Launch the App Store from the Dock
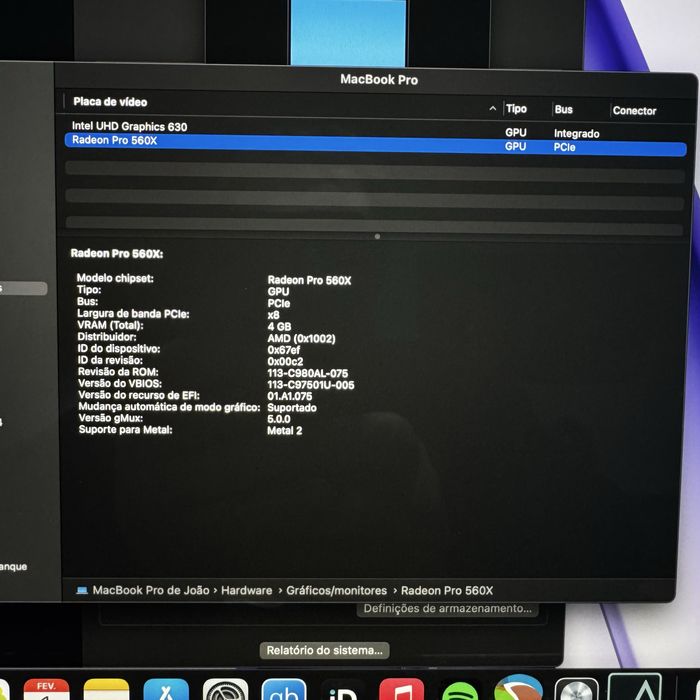The width and height of the screenshot is (700, 700). coord(166,689)
